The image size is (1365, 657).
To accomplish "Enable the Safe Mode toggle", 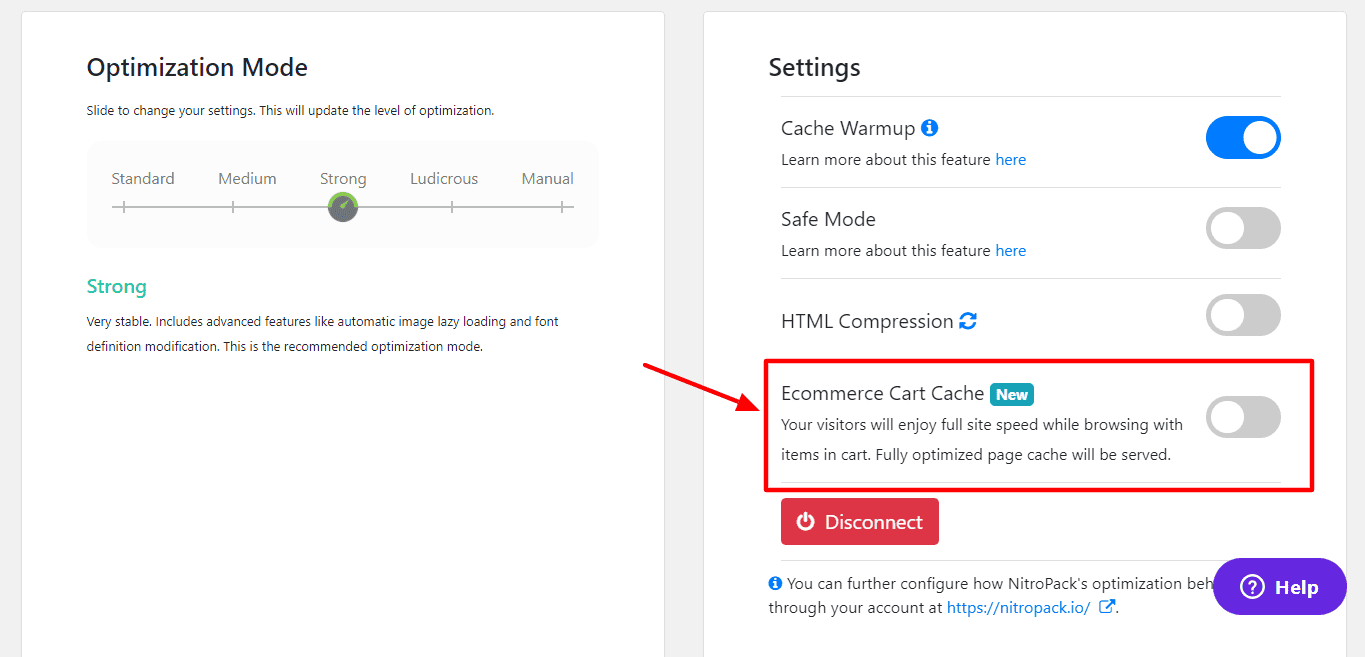I will [1242, 228].
